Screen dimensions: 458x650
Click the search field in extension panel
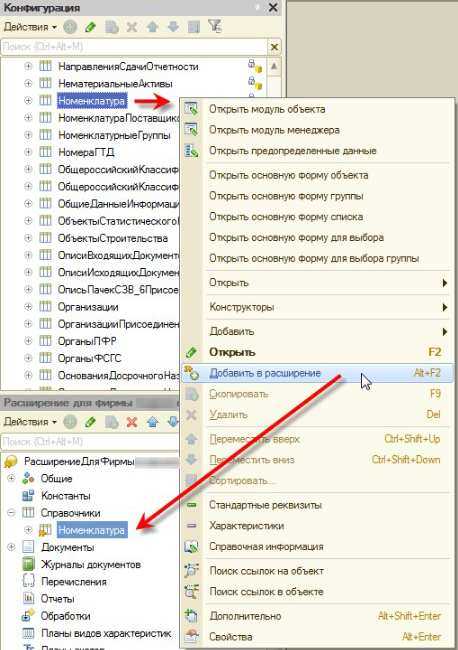click(x=90, y=442)
